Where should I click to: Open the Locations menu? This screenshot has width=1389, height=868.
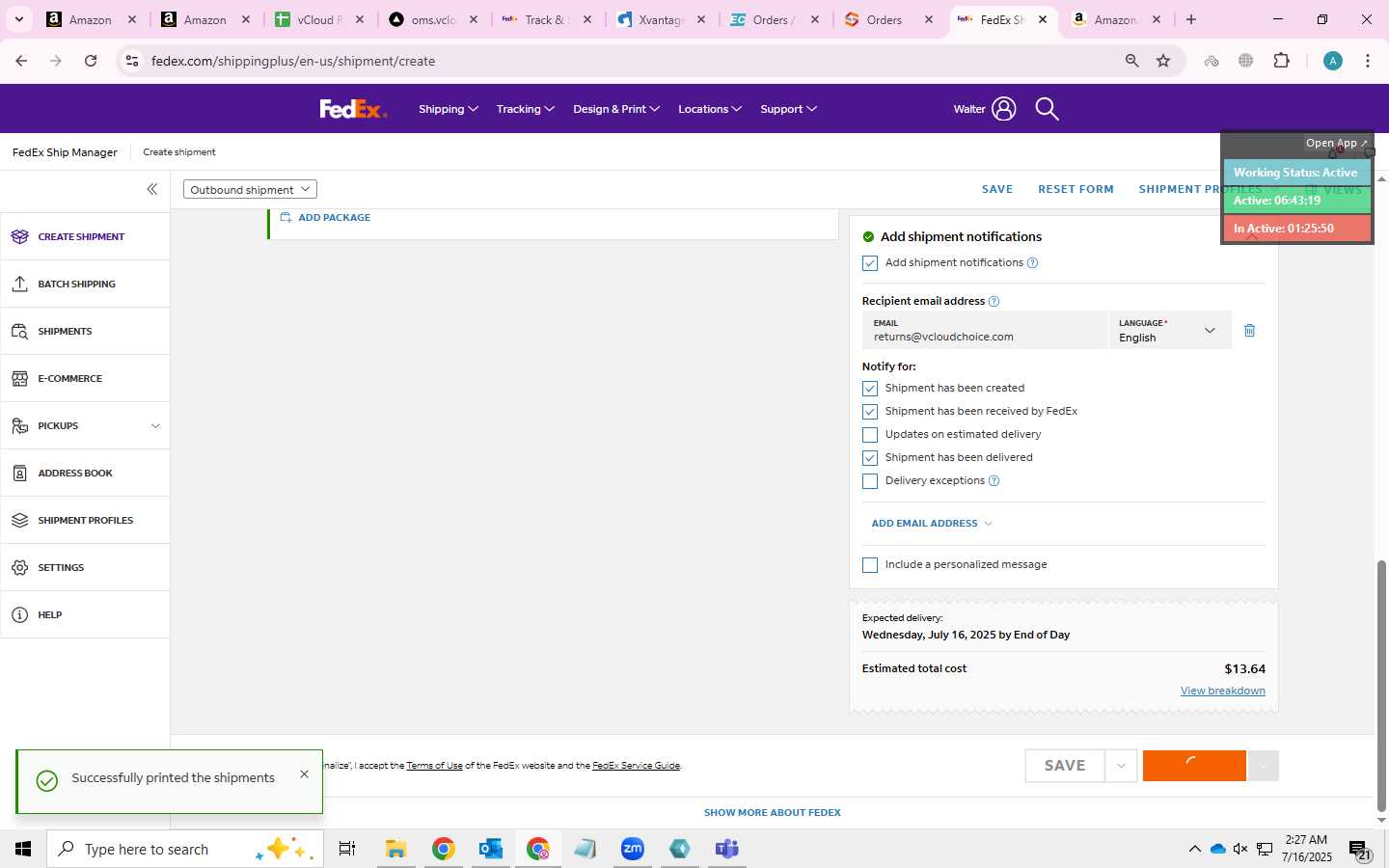pos(710,109)
